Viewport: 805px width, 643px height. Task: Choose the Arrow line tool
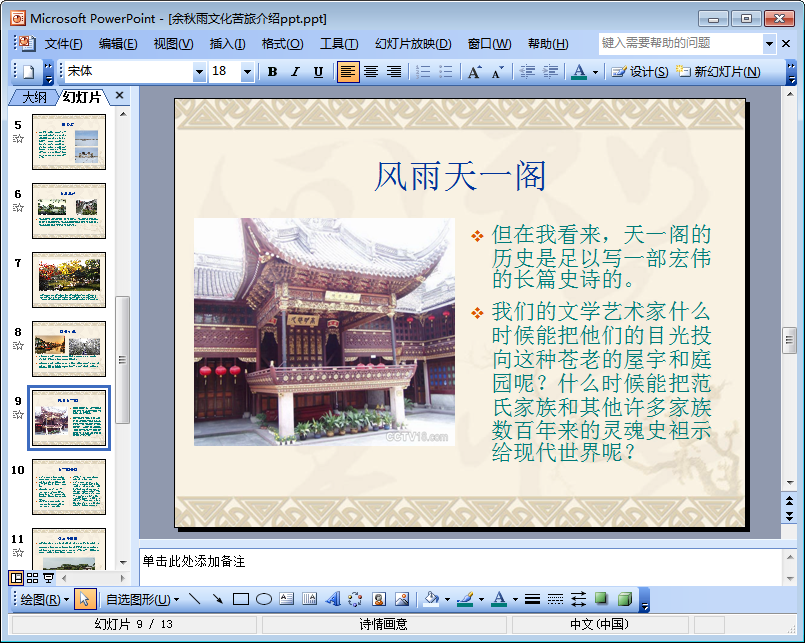click(217, 600)
